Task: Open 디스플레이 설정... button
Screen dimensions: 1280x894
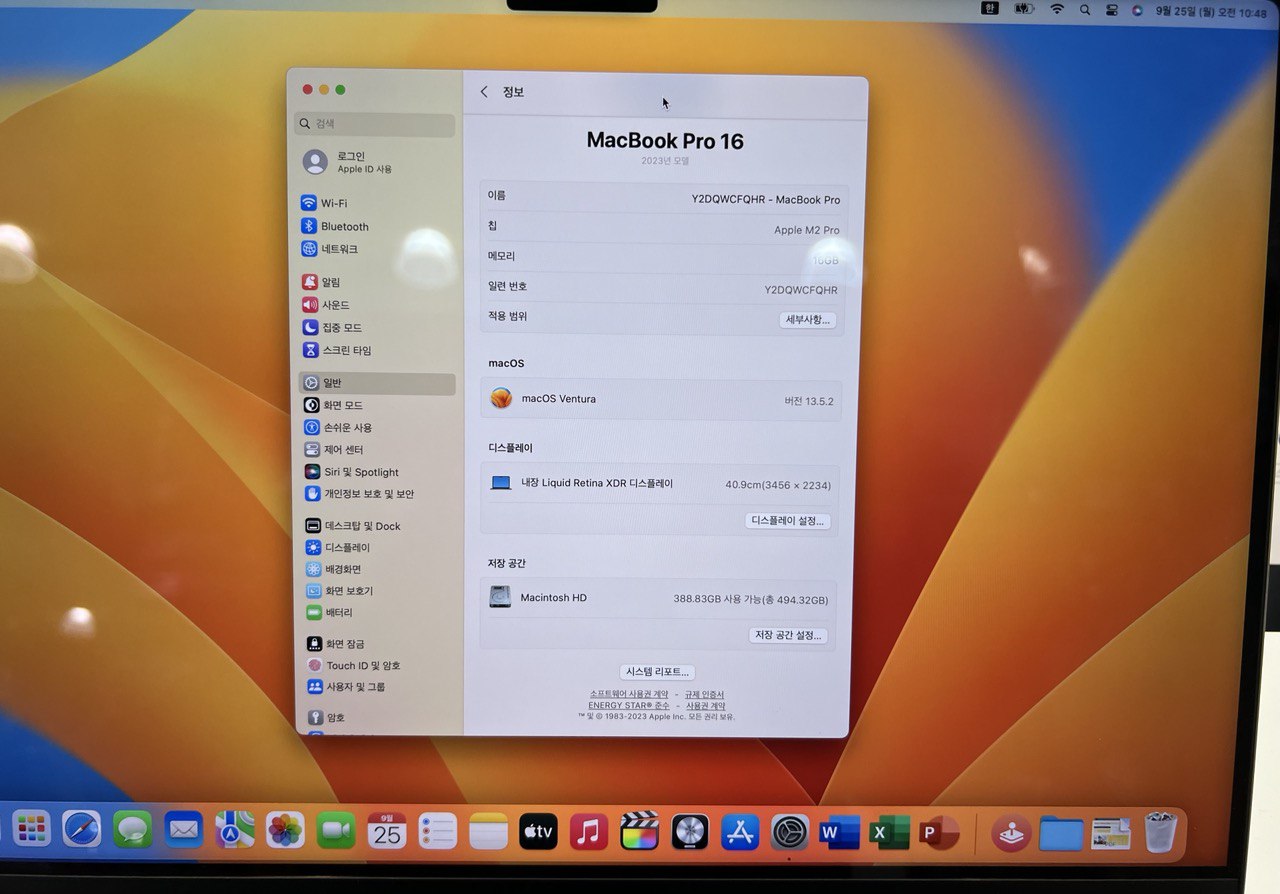Action: tap(788, 521)
